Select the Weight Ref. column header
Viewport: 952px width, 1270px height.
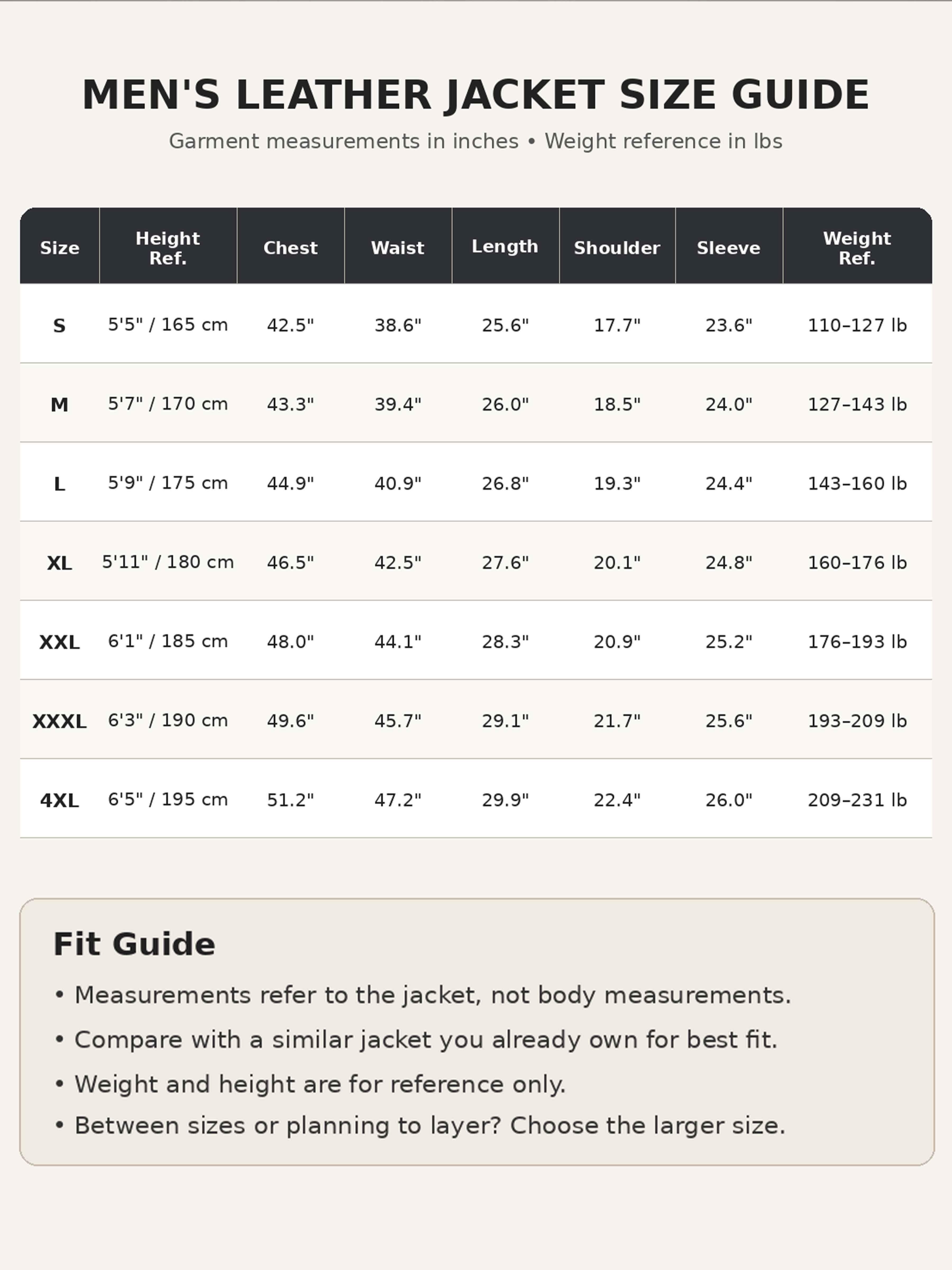[857, 247]
